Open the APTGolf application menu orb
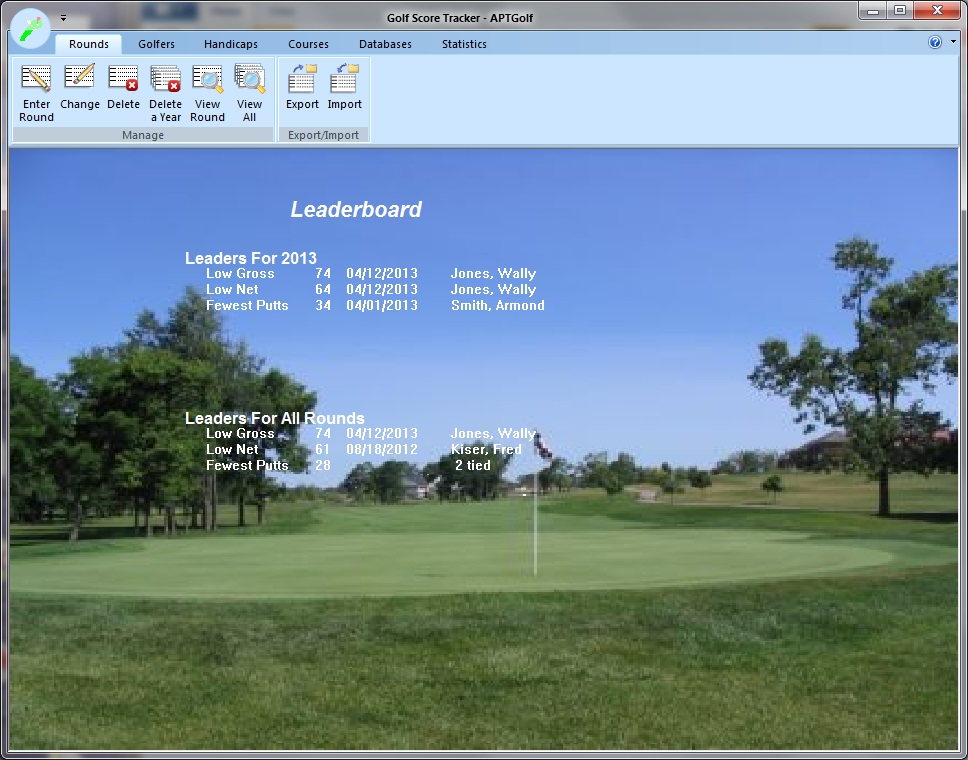Screen dimensions: 968x760 [x=31, y=28]
